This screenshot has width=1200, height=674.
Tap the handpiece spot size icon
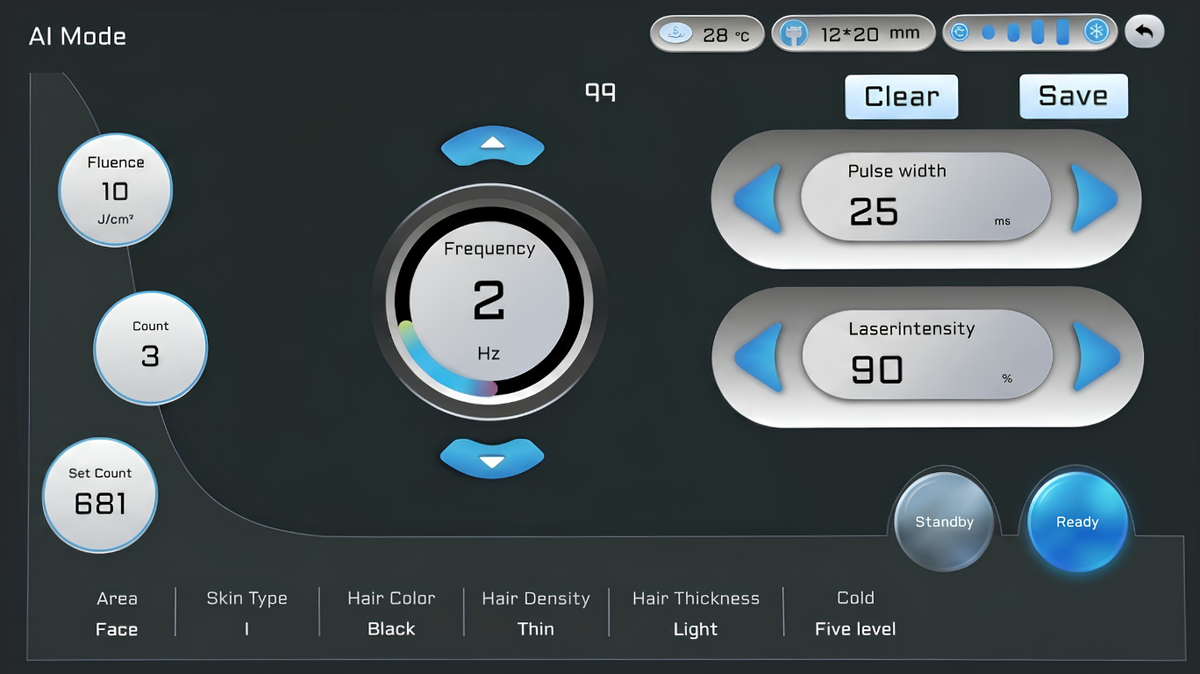pyautogui.click(x=796, y=33)
